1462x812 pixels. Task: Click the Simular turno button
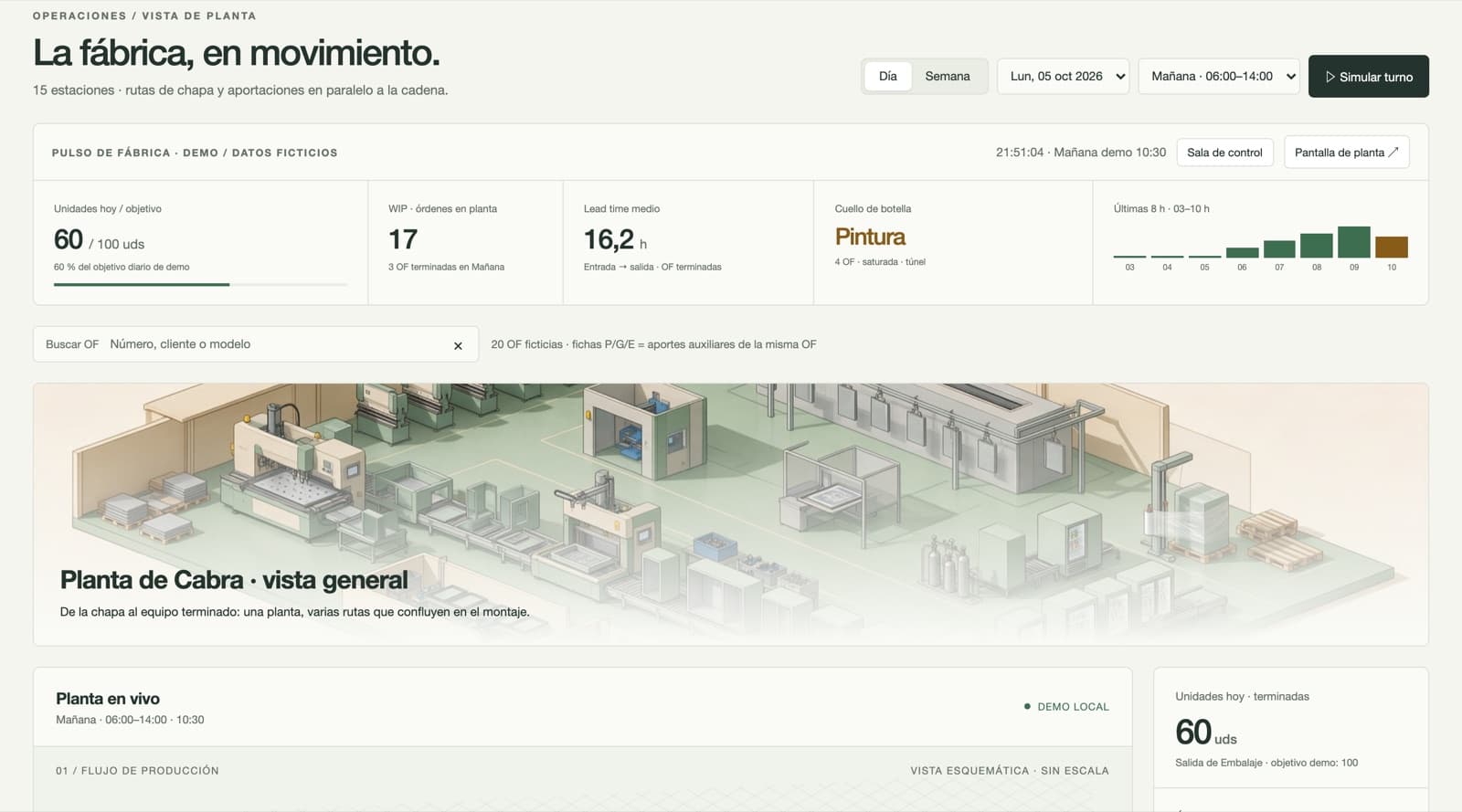1368,77
